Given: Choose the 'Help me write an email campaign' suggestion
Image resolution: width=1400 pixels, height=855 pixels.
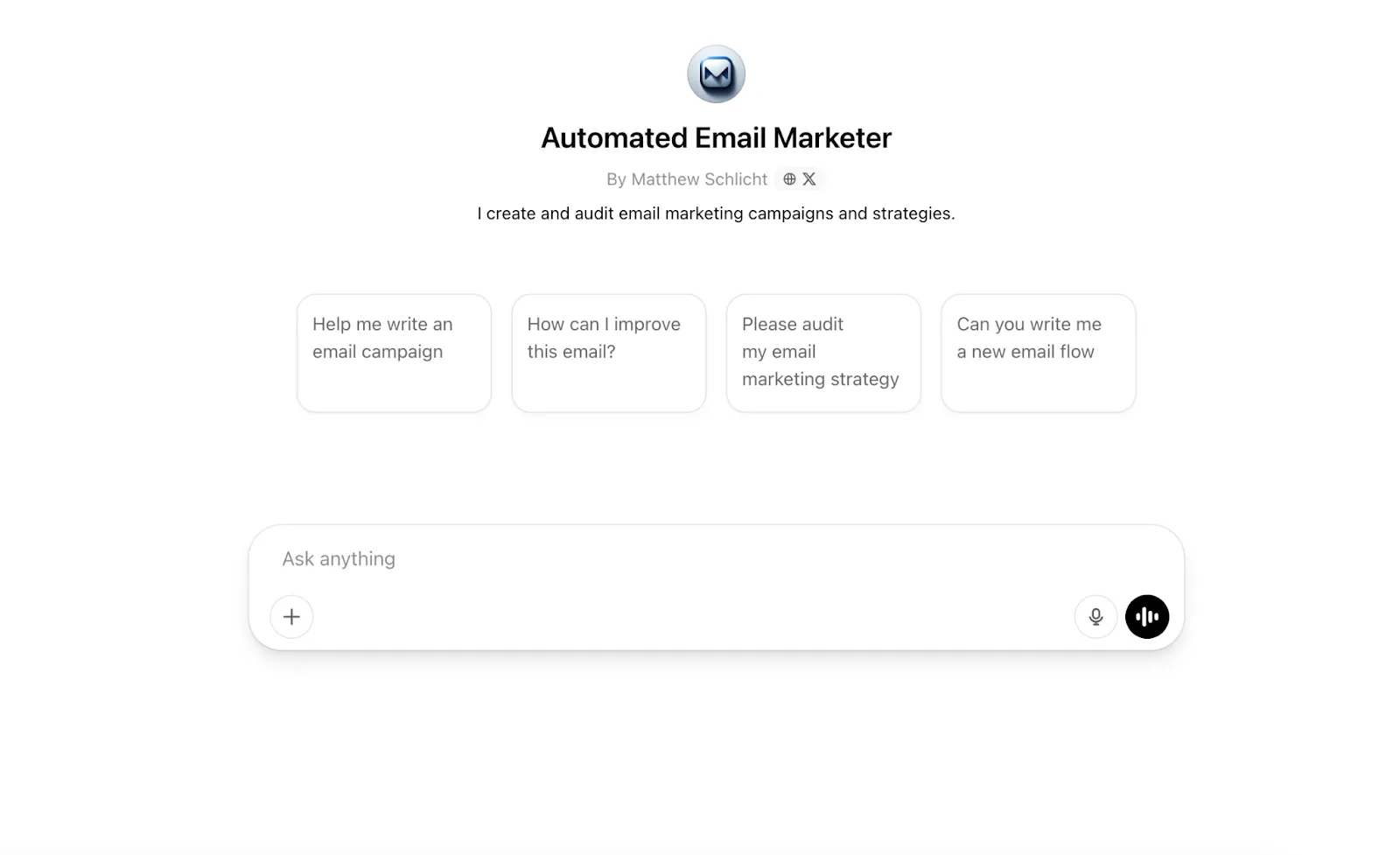Looking at the screenshot, I should (394, 352).
